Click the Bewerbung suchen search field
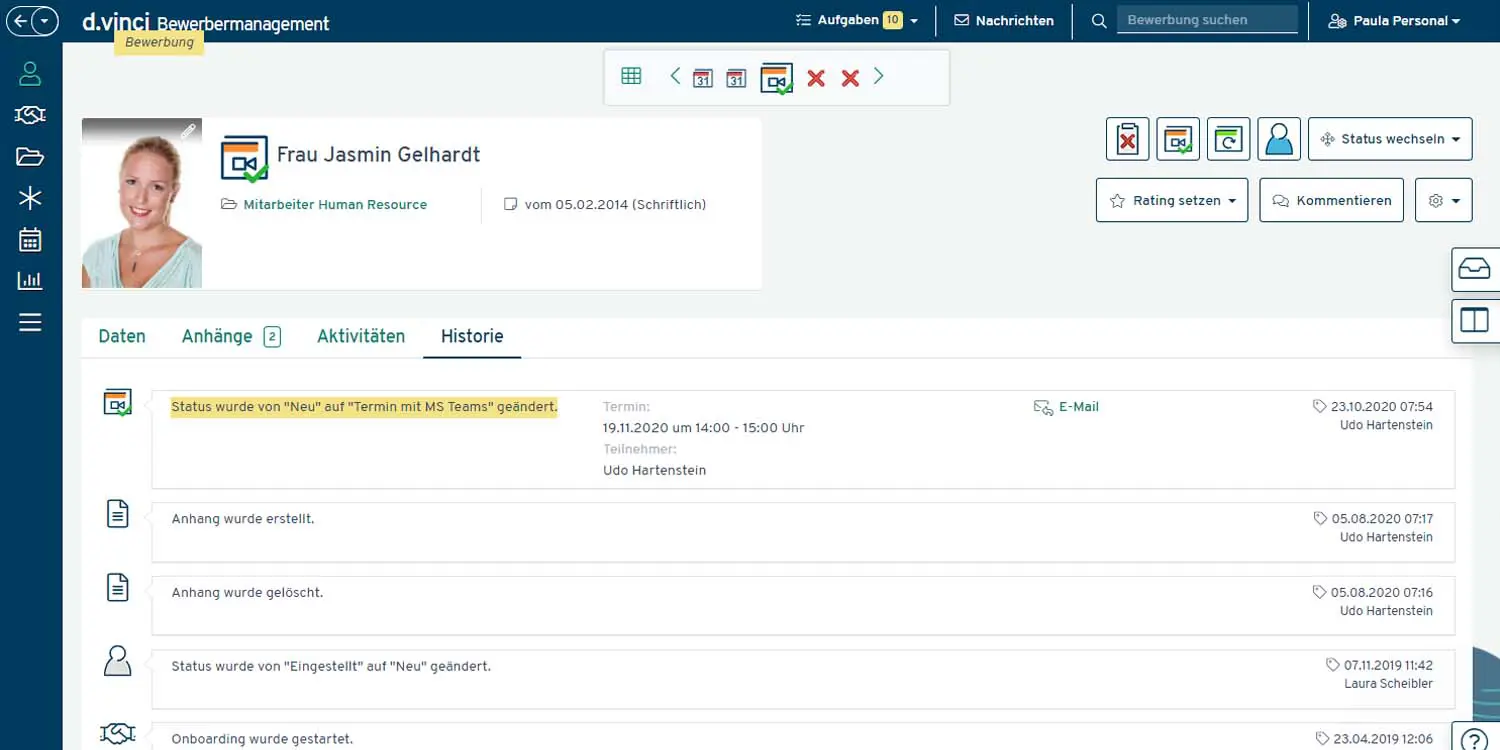 click(1206, 20)
